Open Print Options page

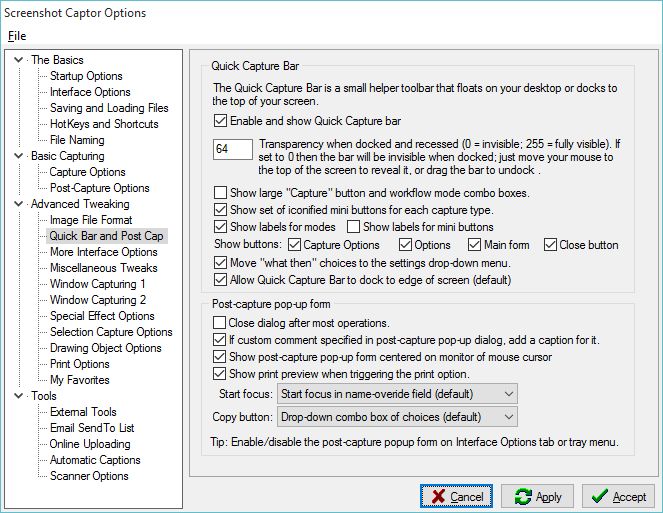coord(79,364)
